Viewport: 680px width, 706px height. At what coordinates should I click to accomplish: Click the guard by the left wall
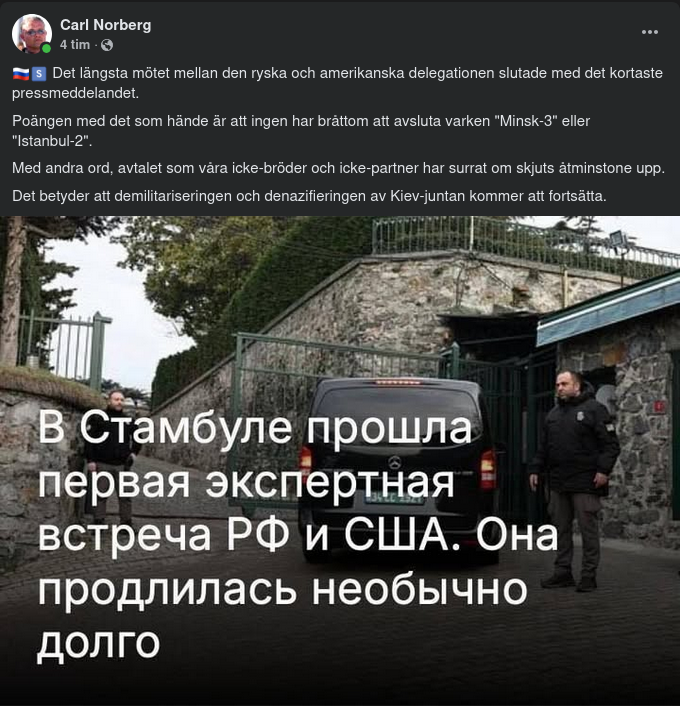pos(113,455)
